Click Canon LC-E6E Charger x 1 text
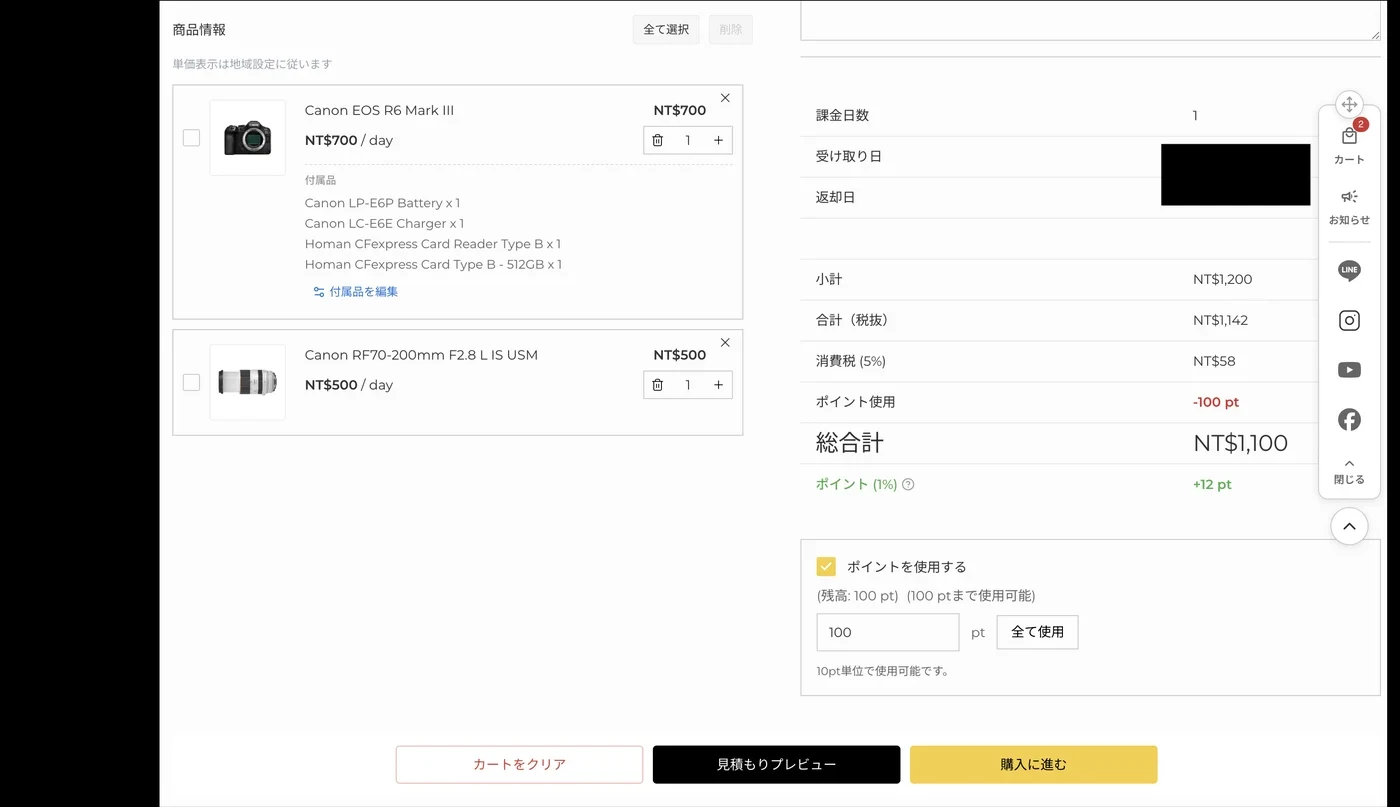 (384, 224)
